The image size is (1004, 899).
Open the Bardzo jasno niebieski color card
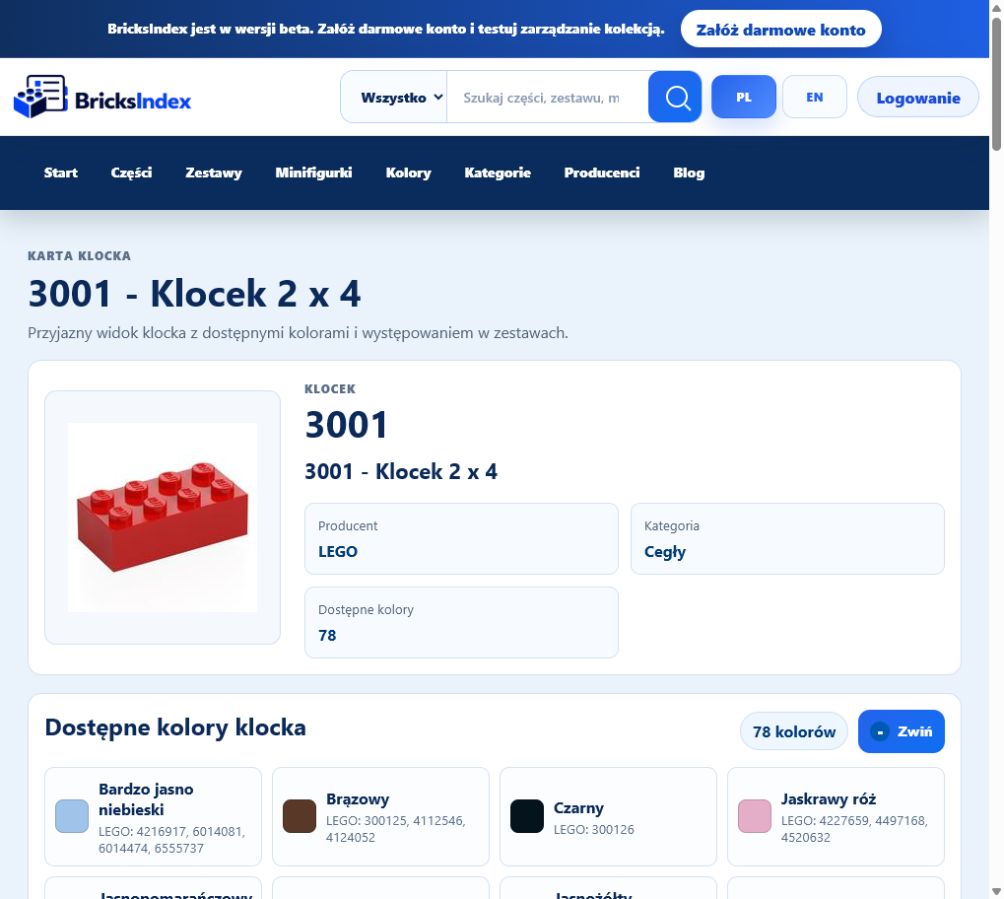pos(153,816)
